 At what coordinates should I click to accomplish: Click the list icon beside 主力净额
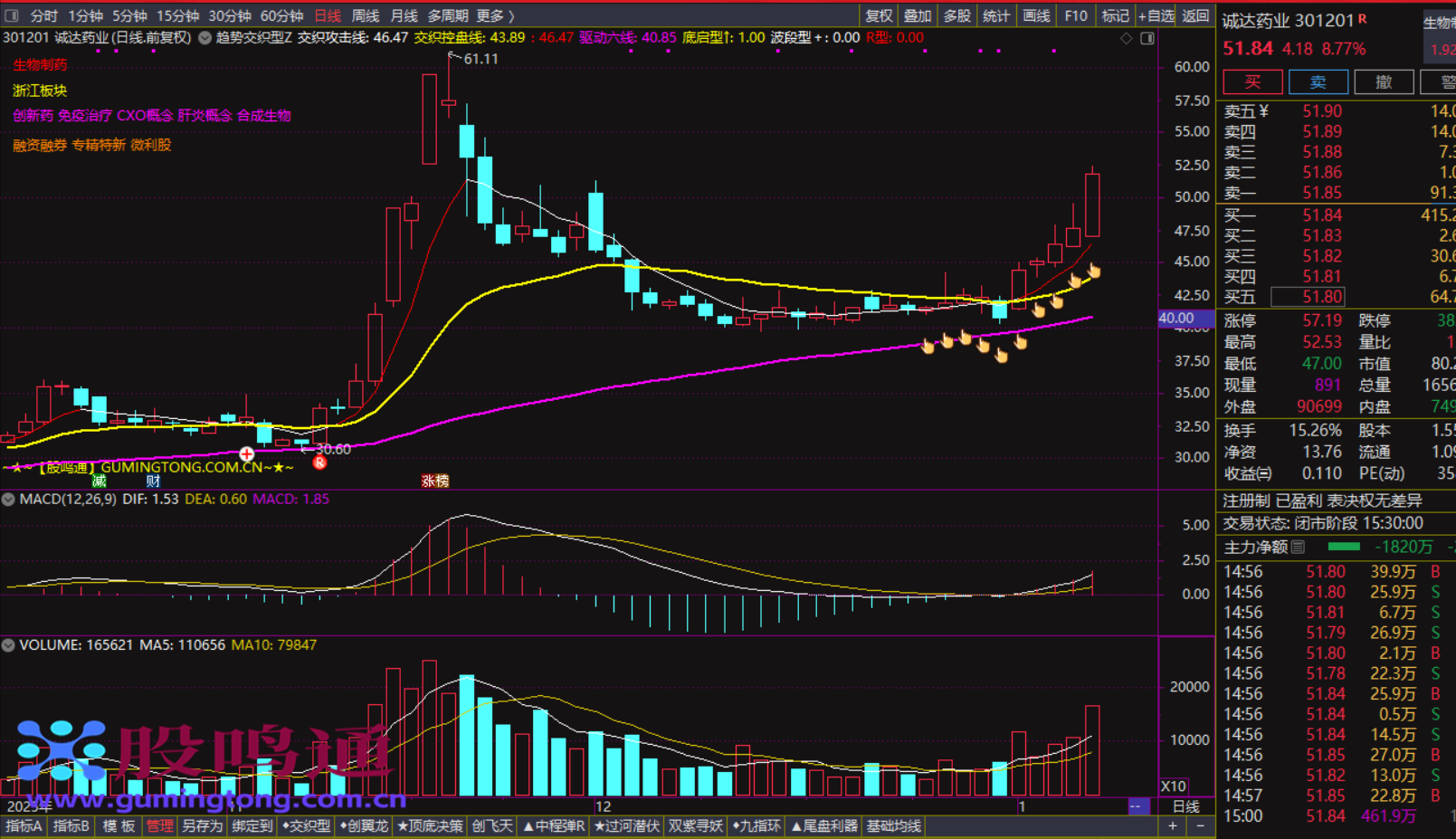tap(1299, 547)
